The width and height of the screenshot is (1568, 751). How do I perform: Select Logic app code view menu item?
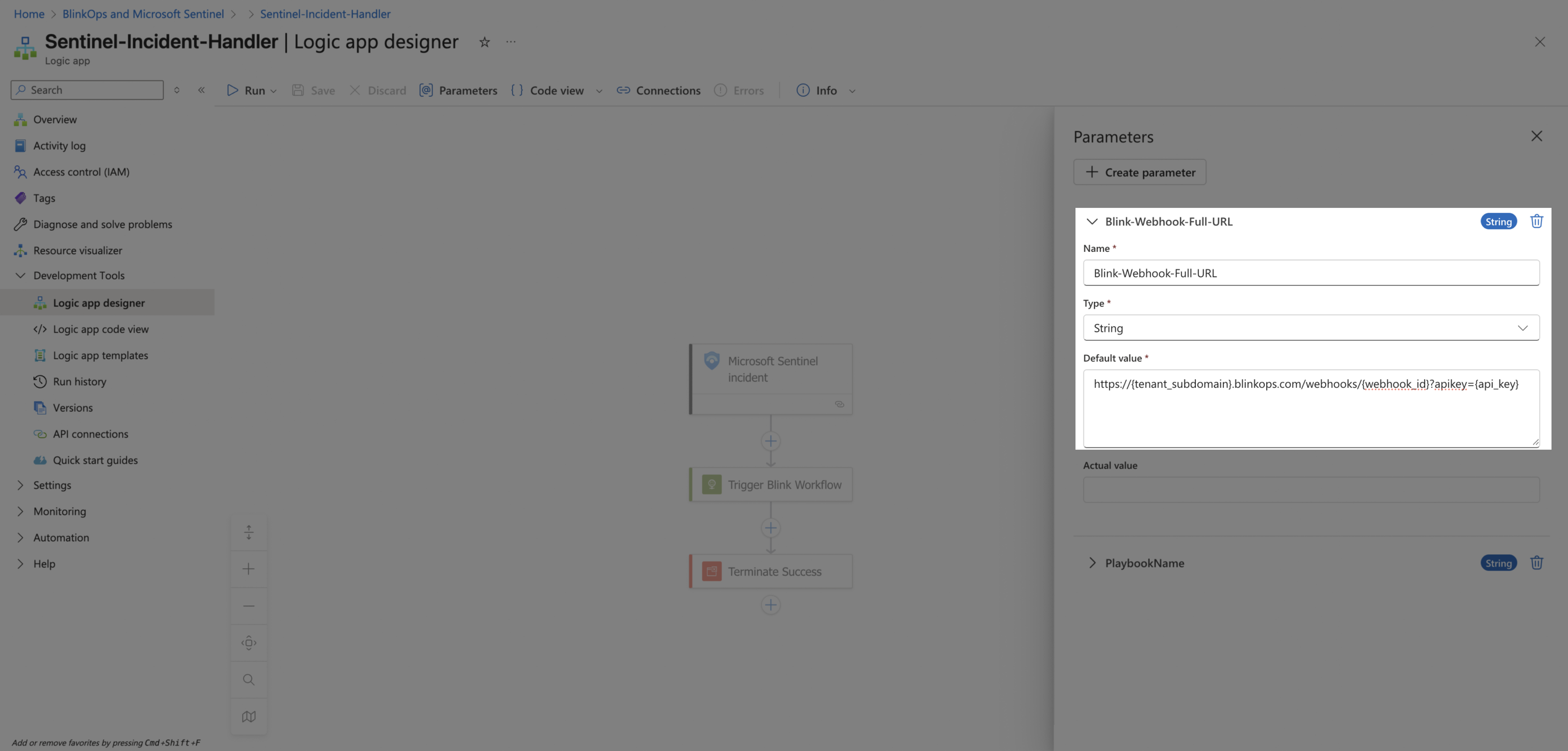coord(100,329)
